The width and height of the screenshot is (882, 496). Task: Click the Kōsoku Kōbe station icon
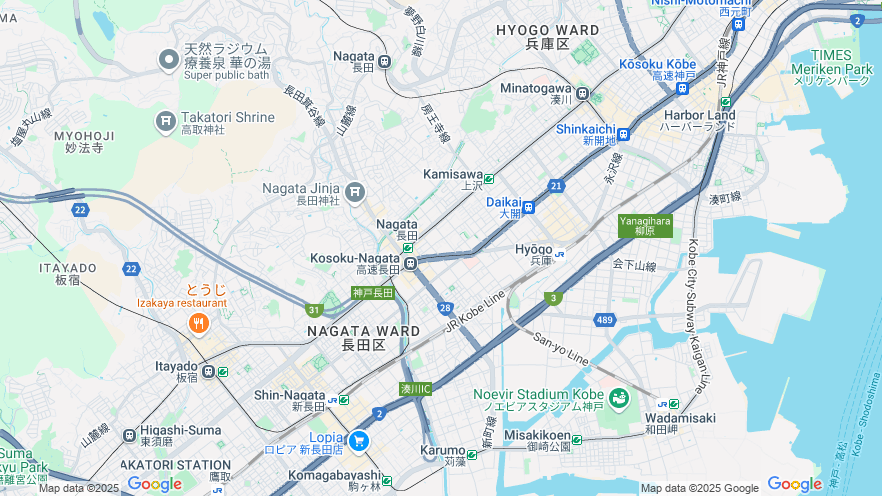pos(683,88)
